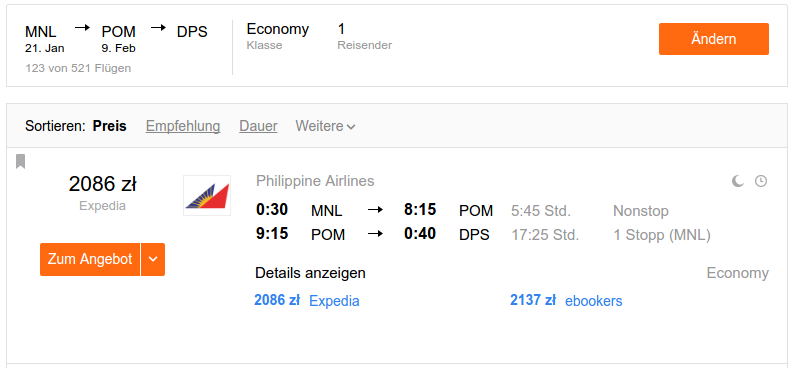
Task: Sort results by Empfehlung
Action: (x=183, y=126)
